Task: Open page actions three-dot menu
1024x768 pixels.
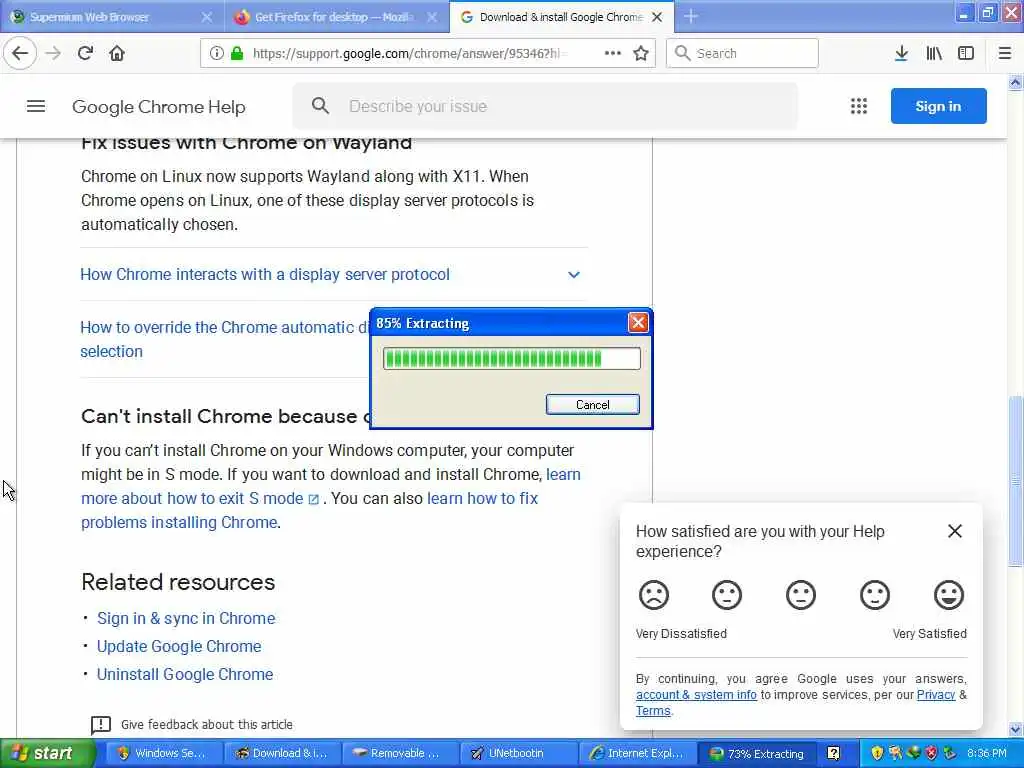Action: click(x=613, y=53)
